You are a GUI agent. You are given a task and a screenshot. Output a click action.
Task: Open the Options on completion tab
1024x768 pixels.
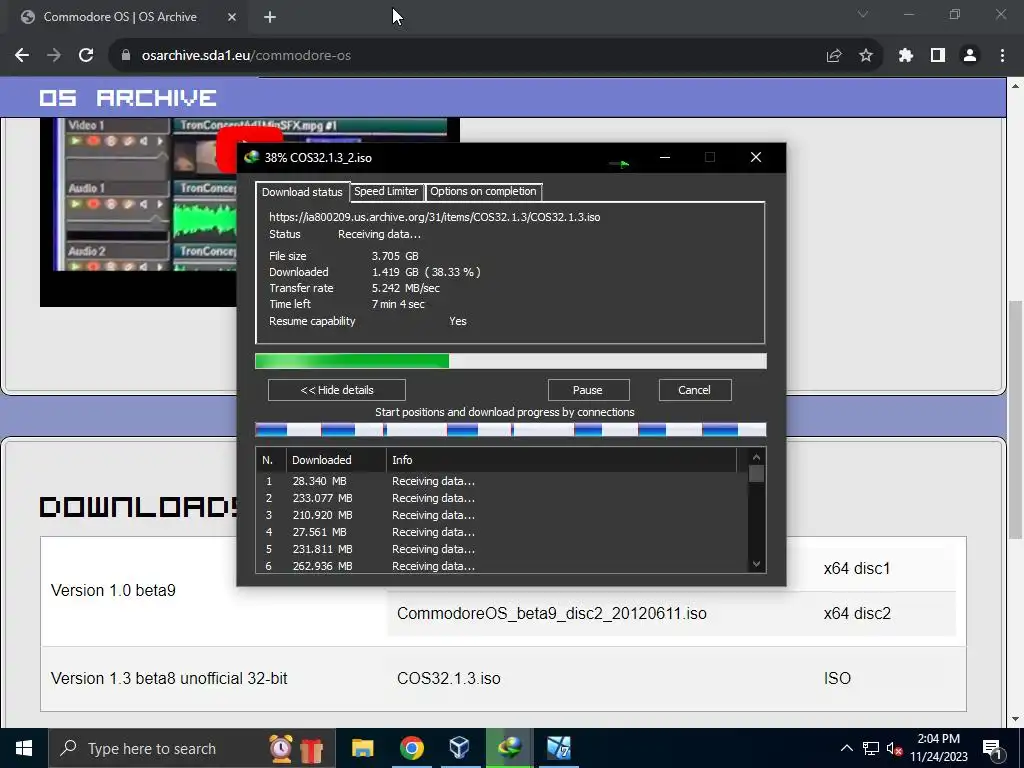pos(483,191)
